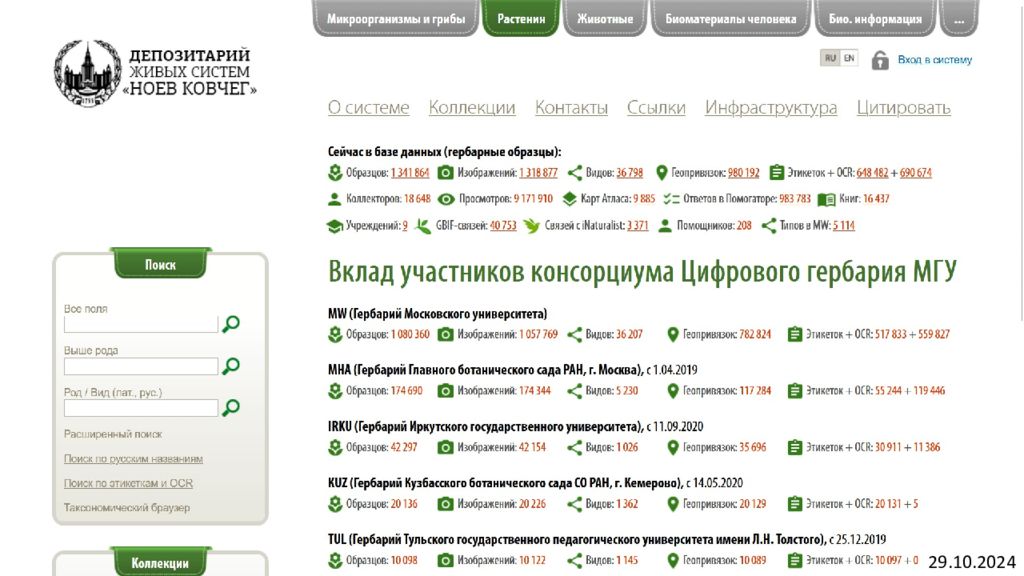
Task: Open the Контакты menu link
Action: [x=571, y=107]
